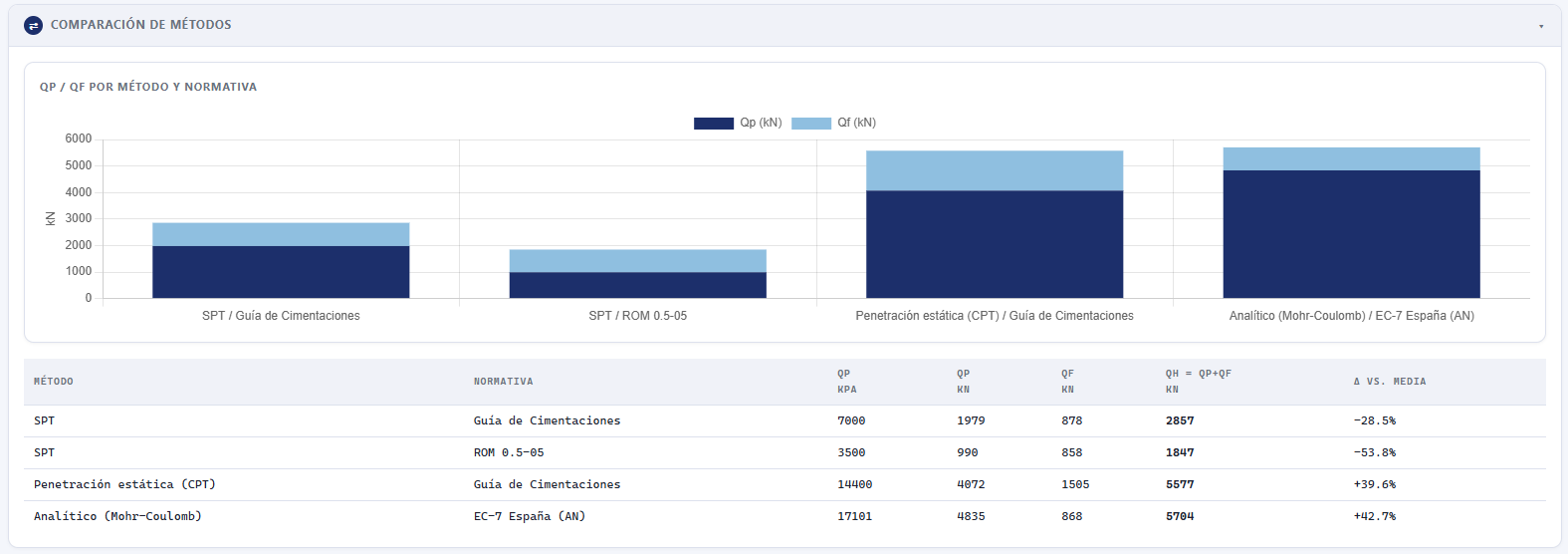
Task: Click the total Qh value 1847
Action: (1180, 452)
